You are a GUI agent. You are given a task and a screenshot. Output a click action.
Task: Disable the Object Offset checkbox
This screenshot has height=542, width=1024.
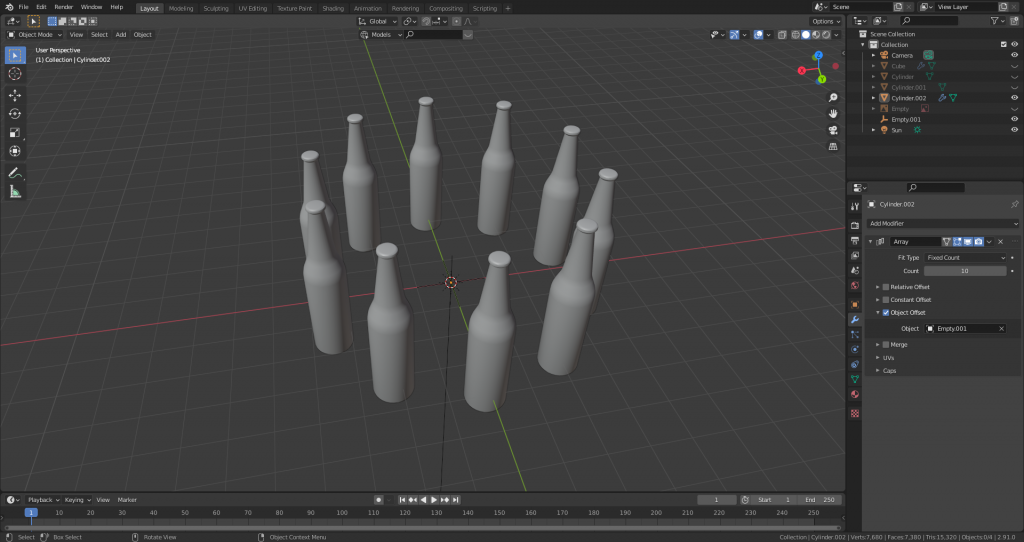click(x=886, y=312)
